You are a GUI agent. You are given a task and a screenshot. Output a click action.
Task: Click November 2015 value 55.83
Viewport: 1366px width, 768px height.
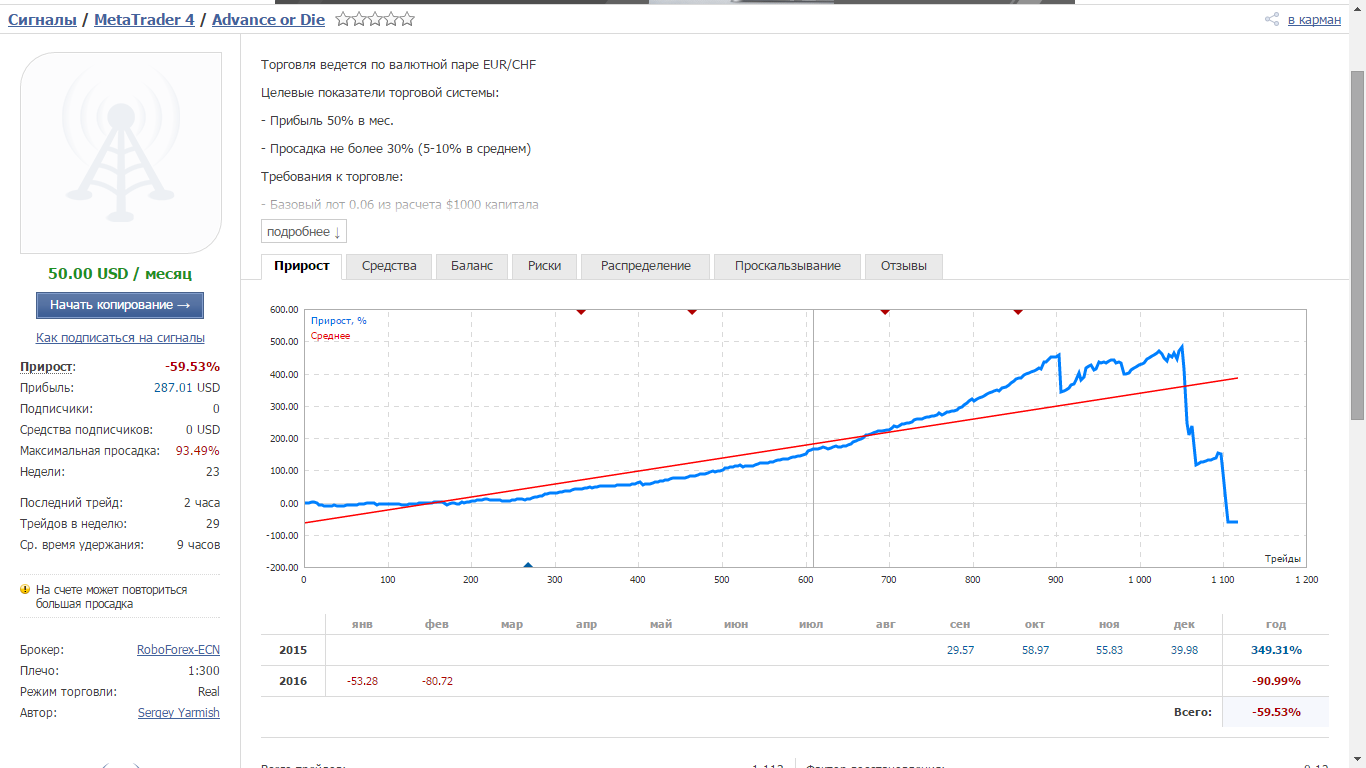coord(1110,650)
